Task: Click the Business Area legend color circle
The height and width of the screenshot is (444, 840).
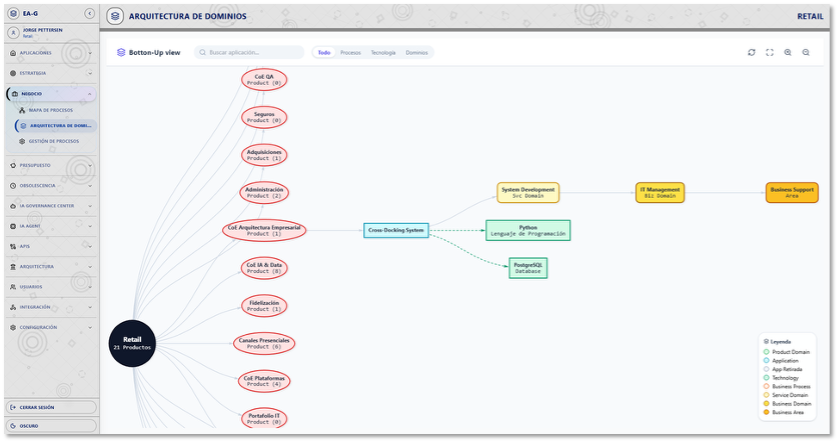Action: tap(766, 412)
